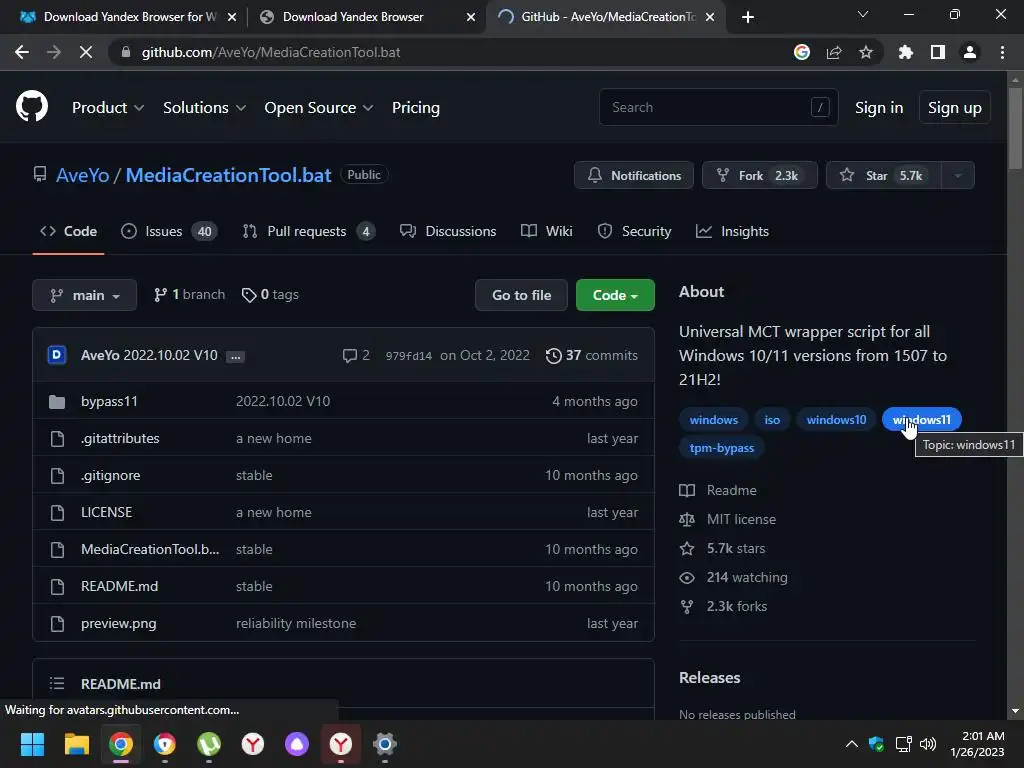This screenshot has height=768, width=1024.
Task: Stop loading the page
Action: pyautogui.click(x=86, y=52)
